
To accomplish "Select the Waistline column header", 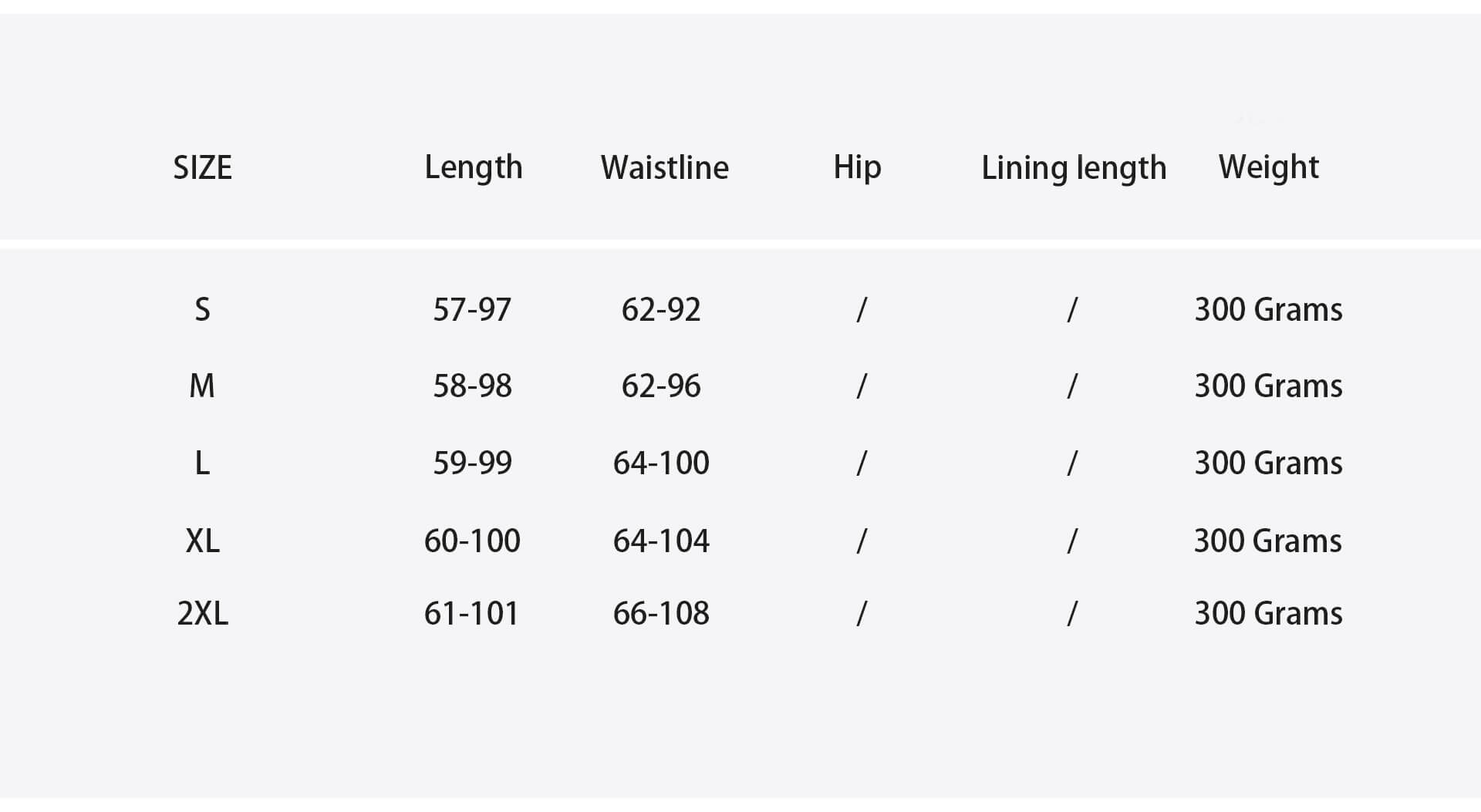I will coord(664,167).
